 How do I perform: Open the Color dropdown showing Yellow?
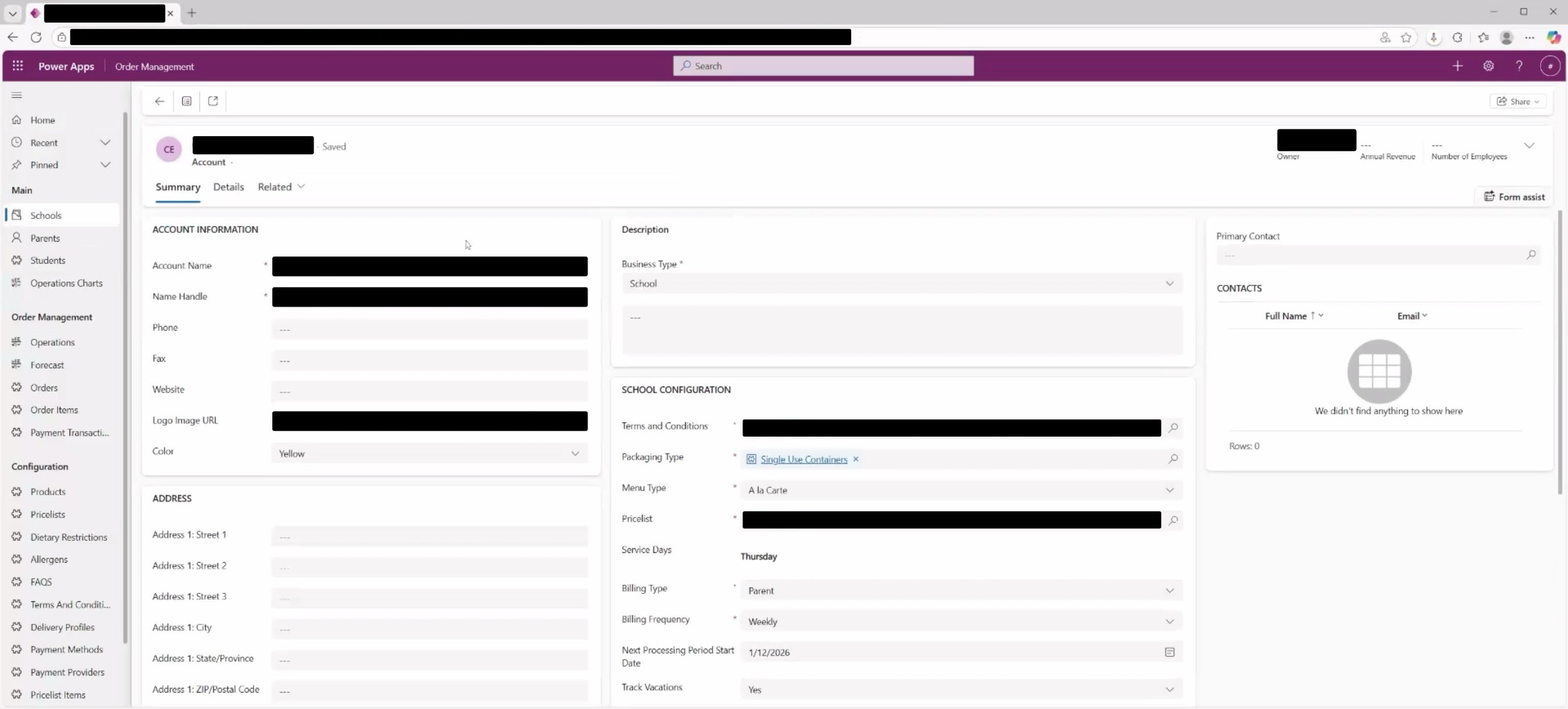click(x=429, y=454)
